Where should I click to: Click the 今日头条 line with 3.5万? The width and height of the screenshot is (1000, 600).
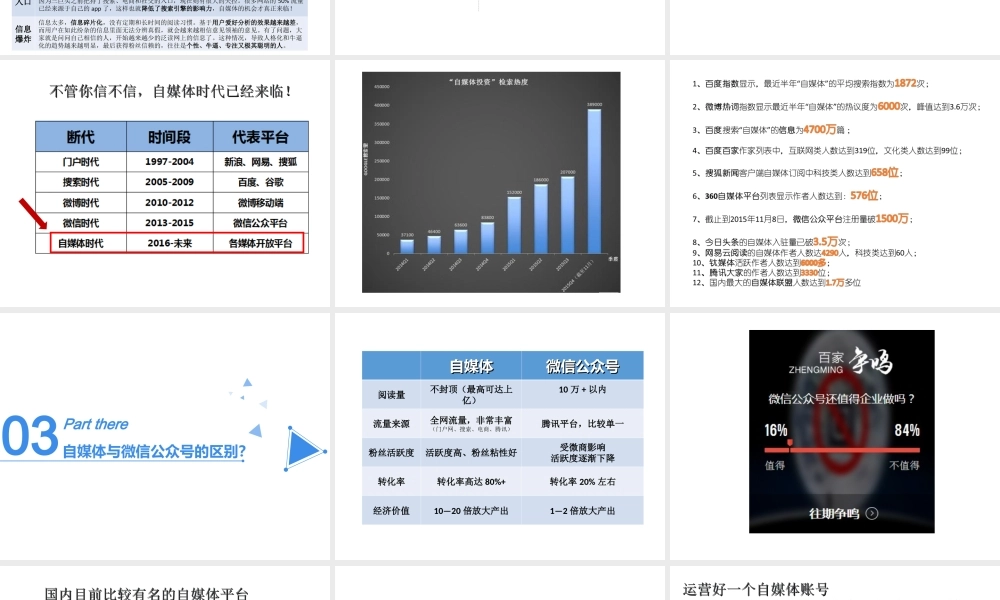(x=772, y=242)
